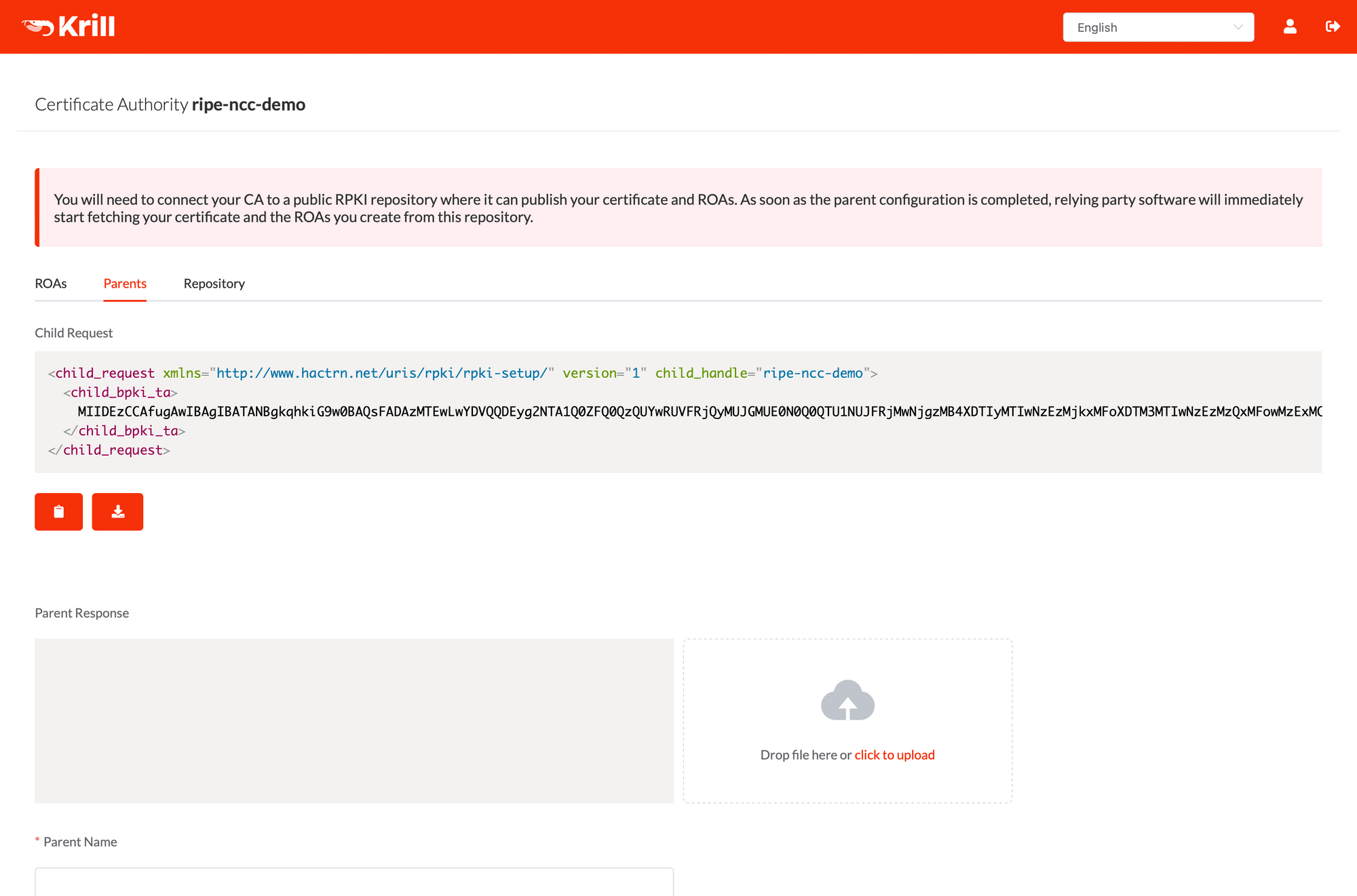Click the Krill brand name text
This screenshot has height=896, width=1357.
click(x=86, y=26)
